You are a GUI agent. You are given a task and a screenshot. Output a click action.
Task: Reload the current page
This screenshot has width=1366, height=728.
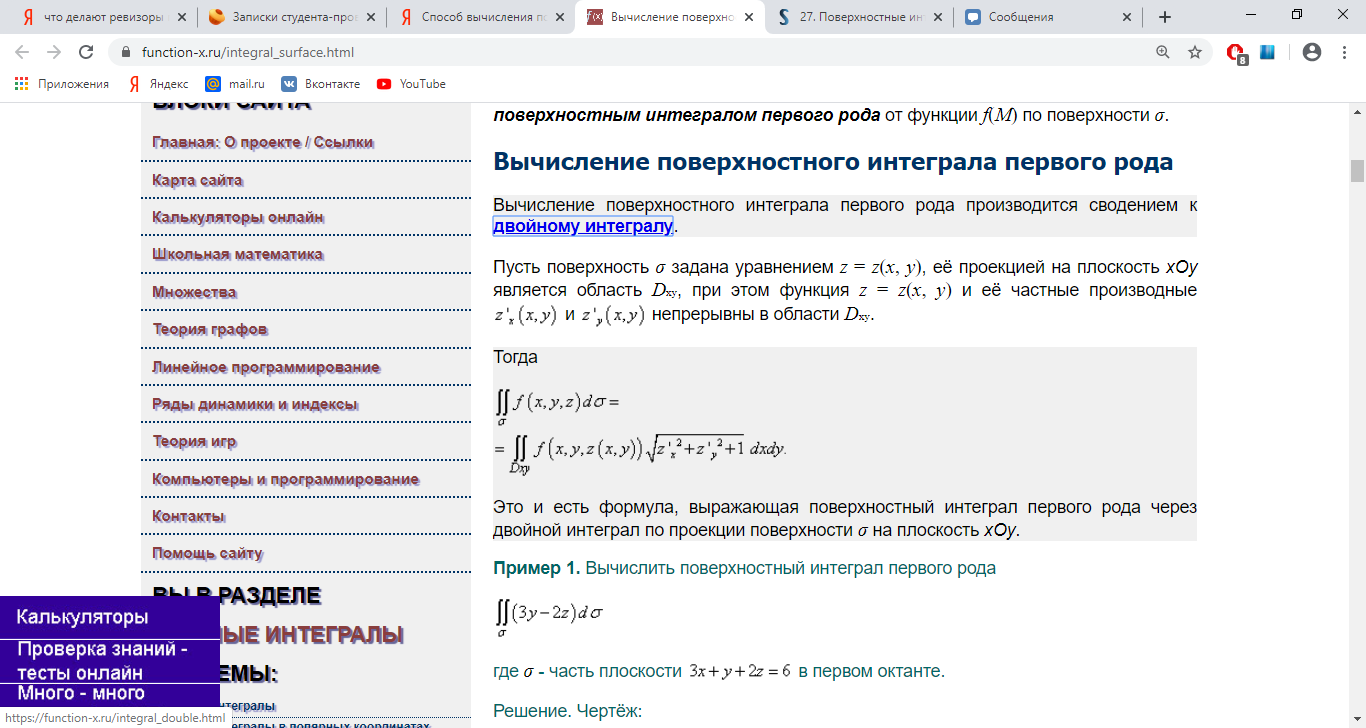click(86, 52)
